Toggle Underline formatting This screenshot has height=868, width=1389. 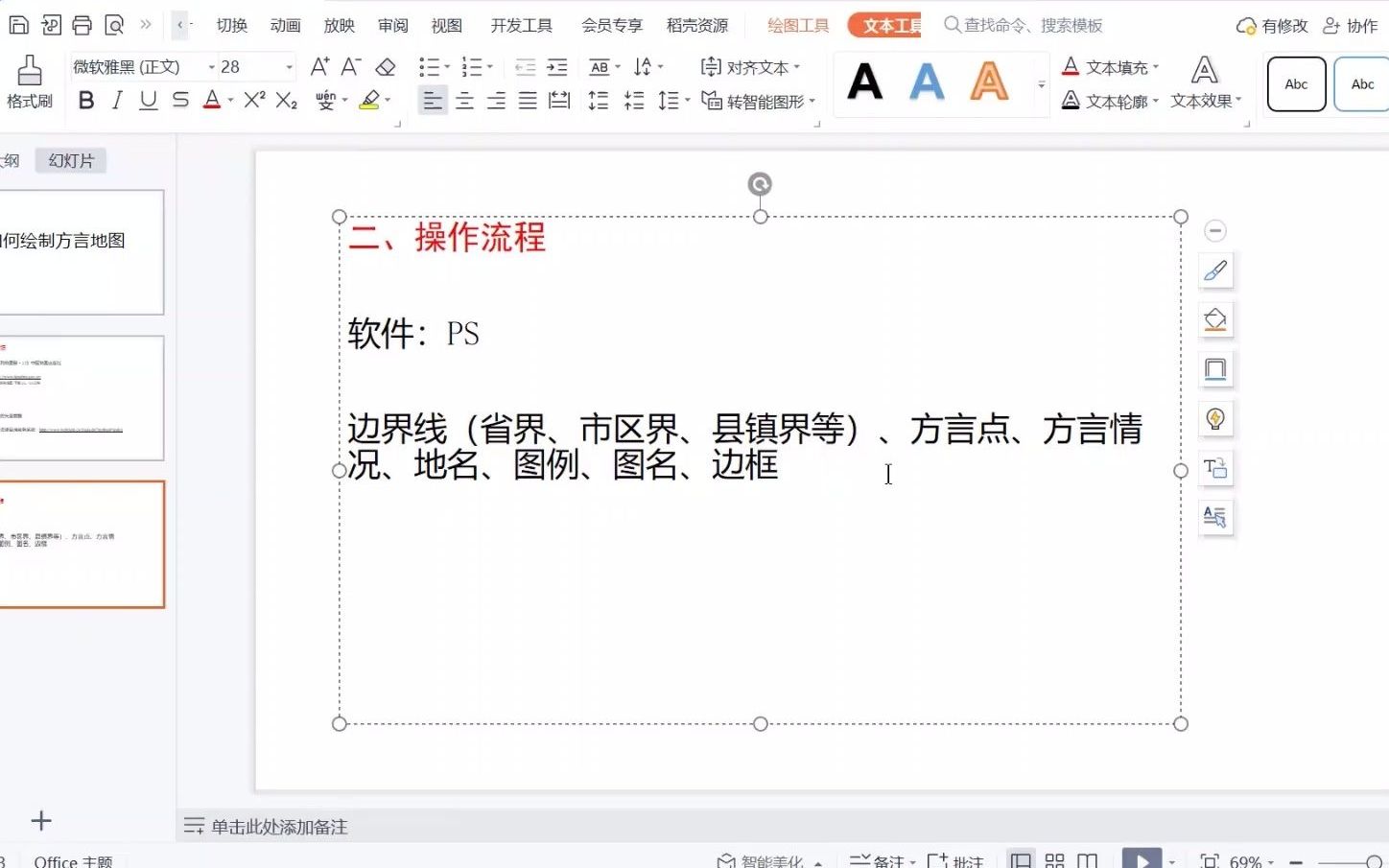click(x=148, y=100)
